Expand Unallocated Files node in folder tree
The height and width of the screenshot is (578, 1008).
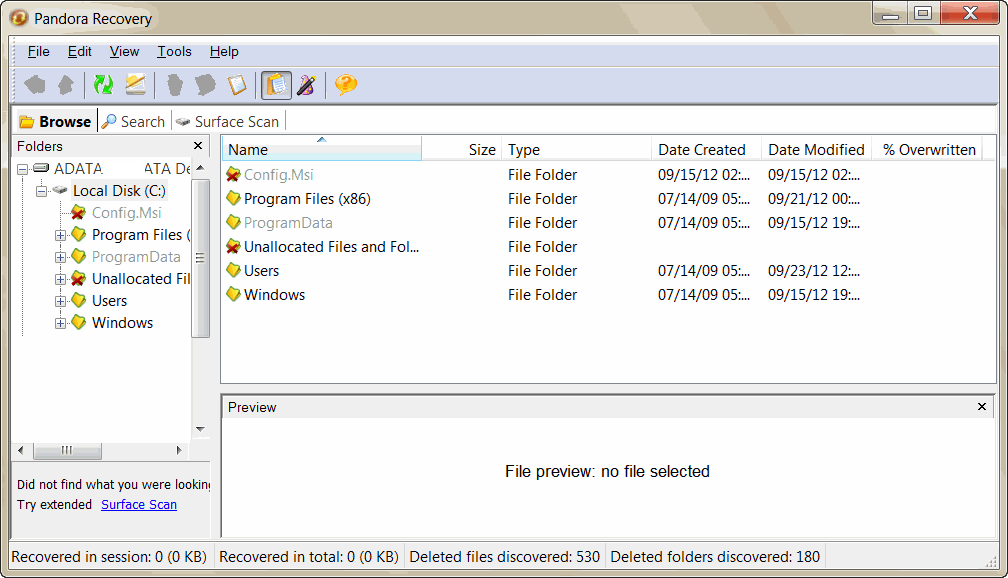[60, 279]
